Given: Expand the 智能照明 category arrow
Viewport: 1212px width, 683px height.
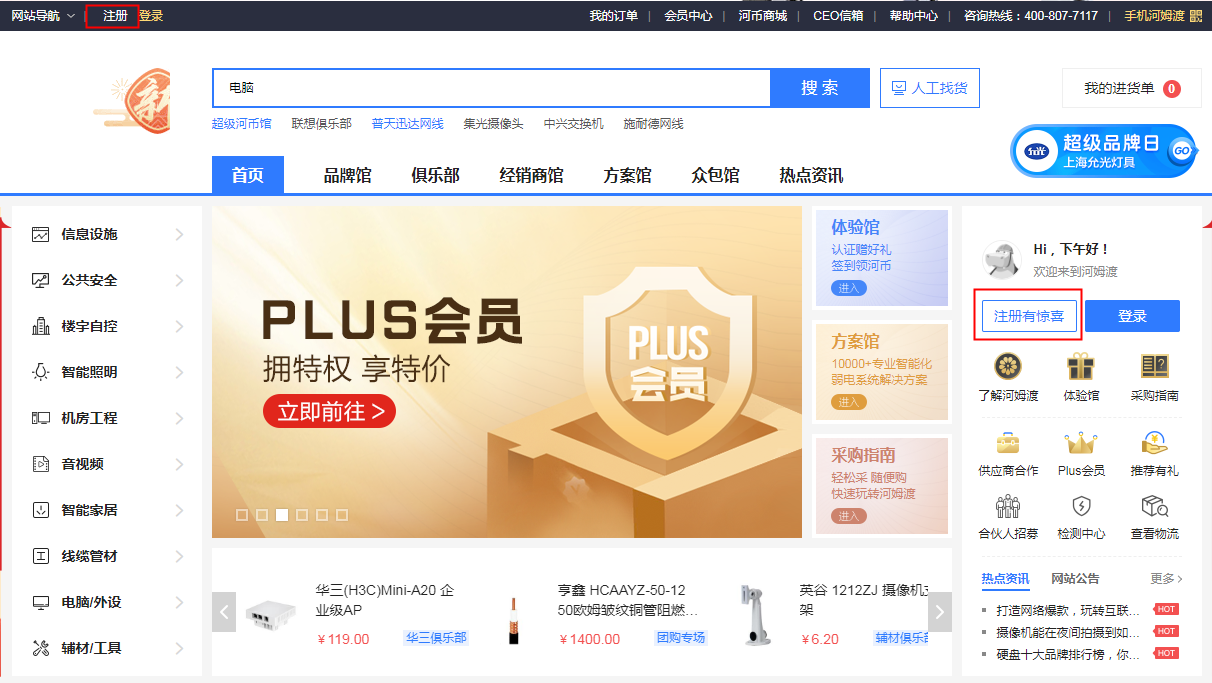Looking at the screenshot, I should point(180,372).
